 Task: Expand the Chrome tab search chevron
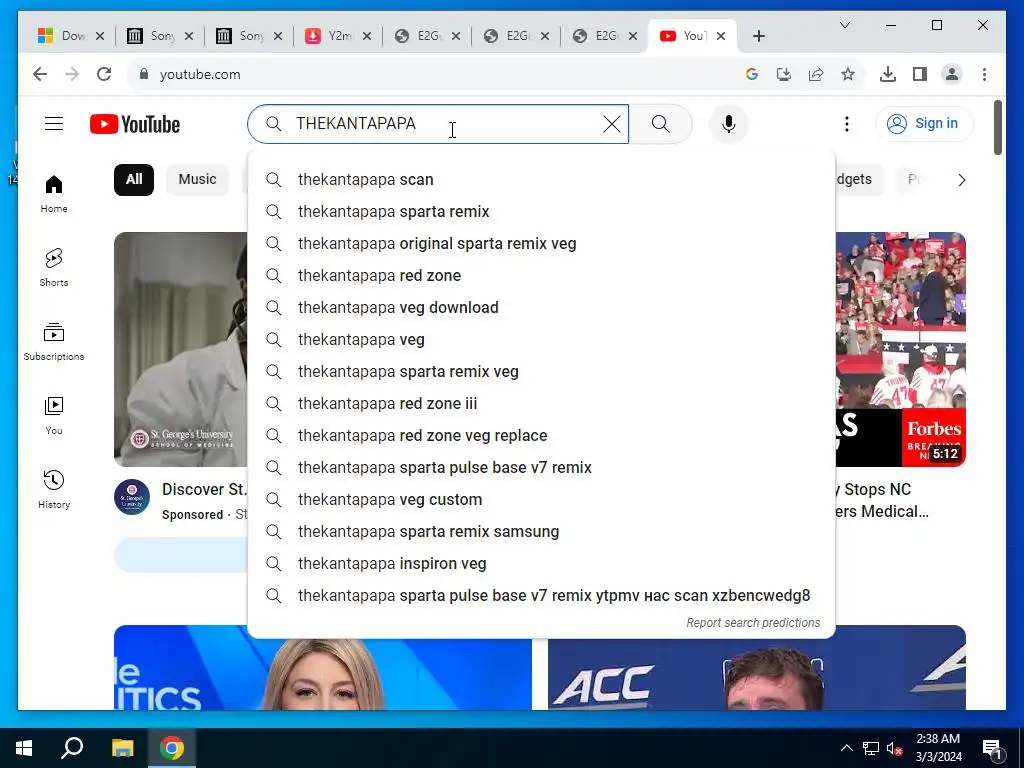[844, 25]
